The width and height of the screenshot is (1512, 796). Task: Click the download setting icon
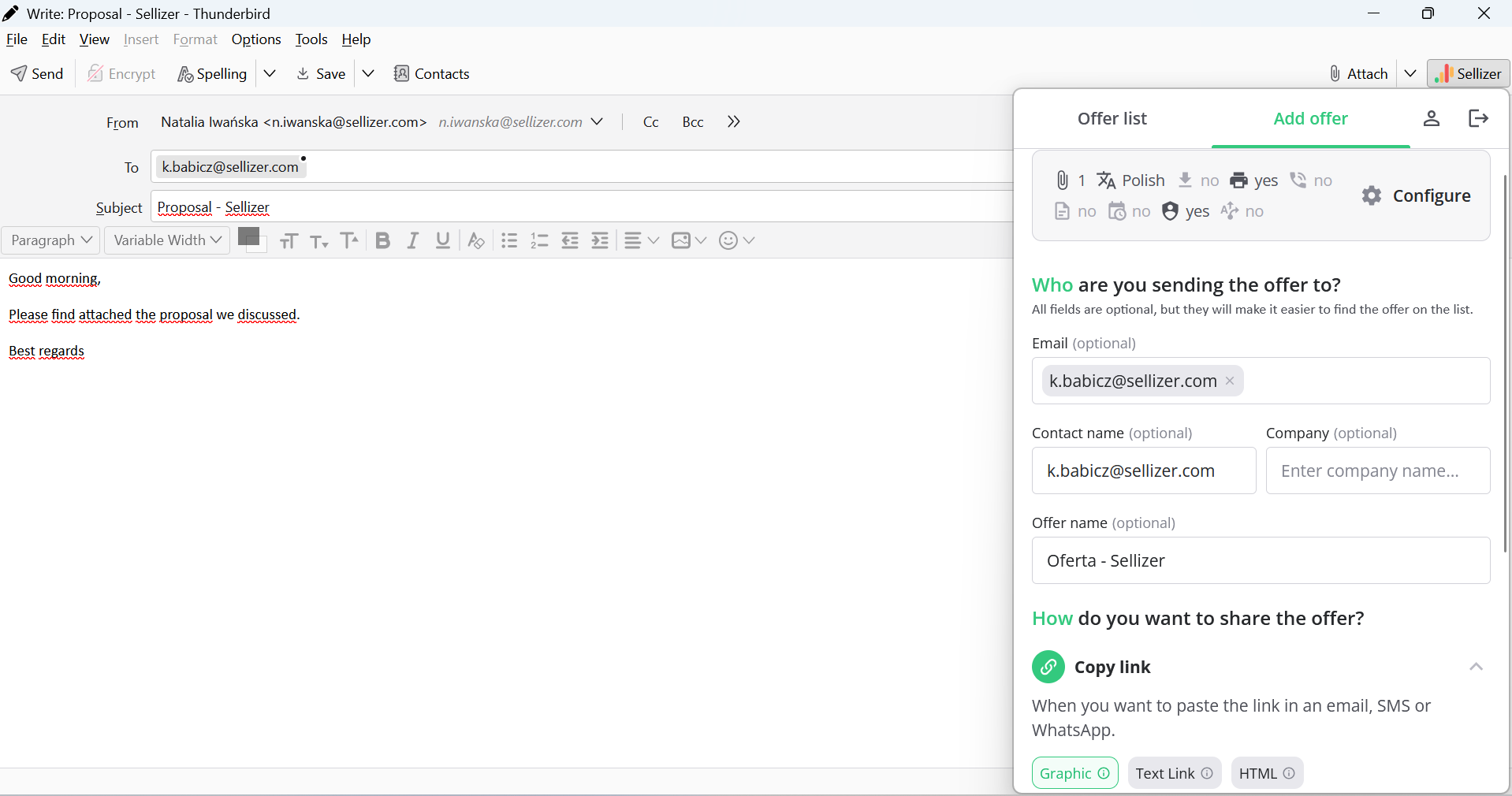point(1185,180)
